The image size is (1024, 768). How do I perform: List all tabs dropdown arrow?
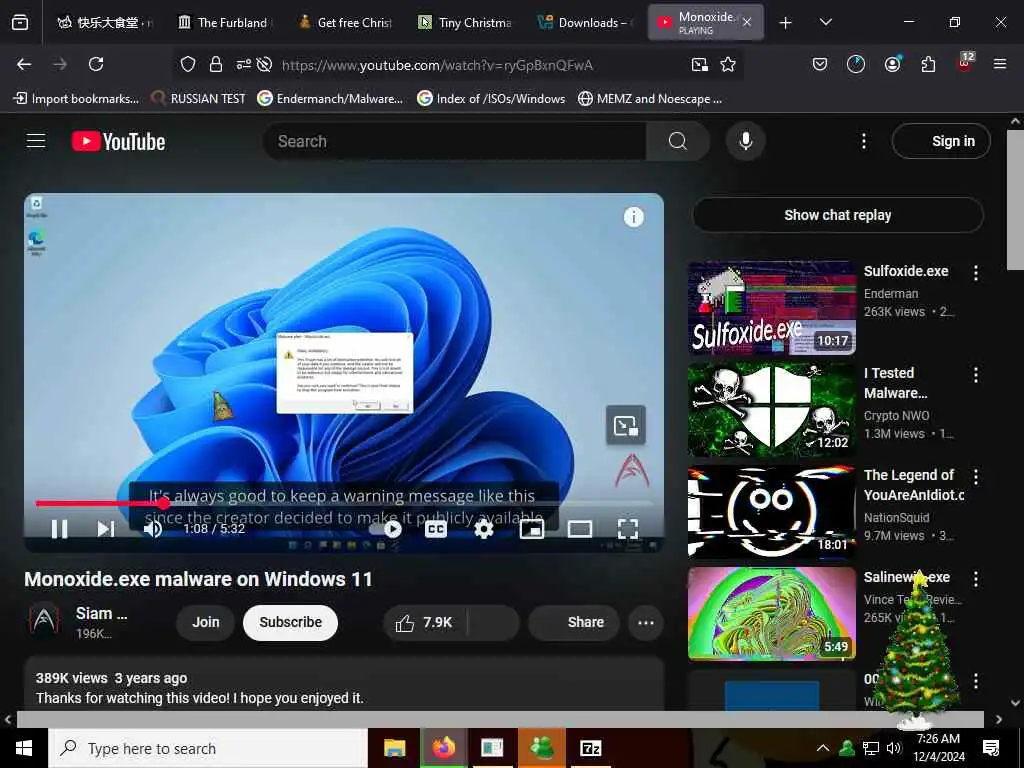tap(825, 23)
